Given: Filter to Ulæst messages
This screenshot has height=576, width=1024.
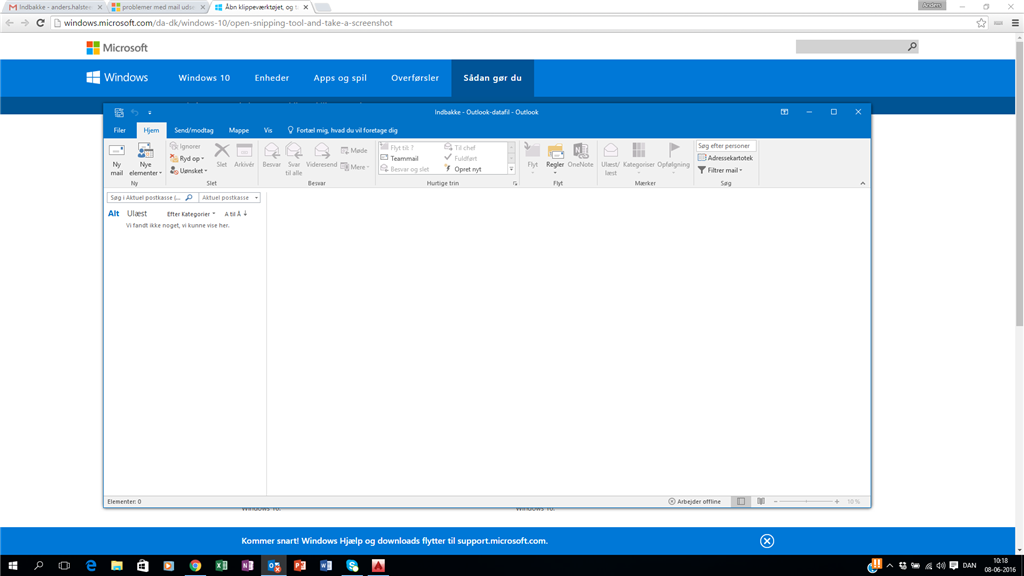Looking at the screenshot, I should (x=136, y=214).
